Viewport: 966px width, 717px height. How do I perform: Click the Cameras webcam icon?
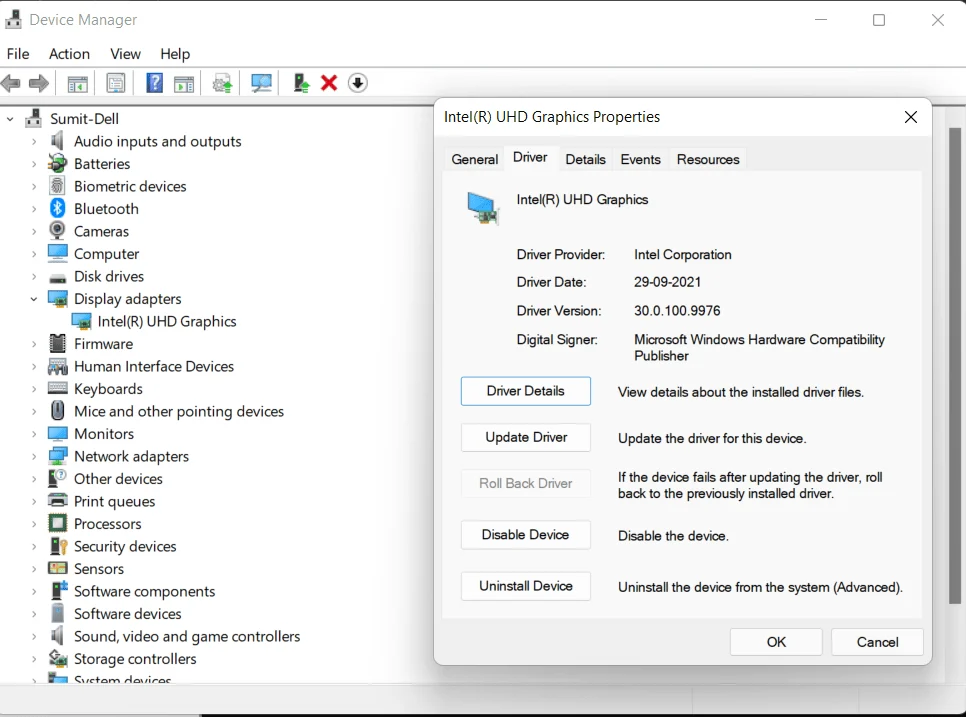(57, 231)
